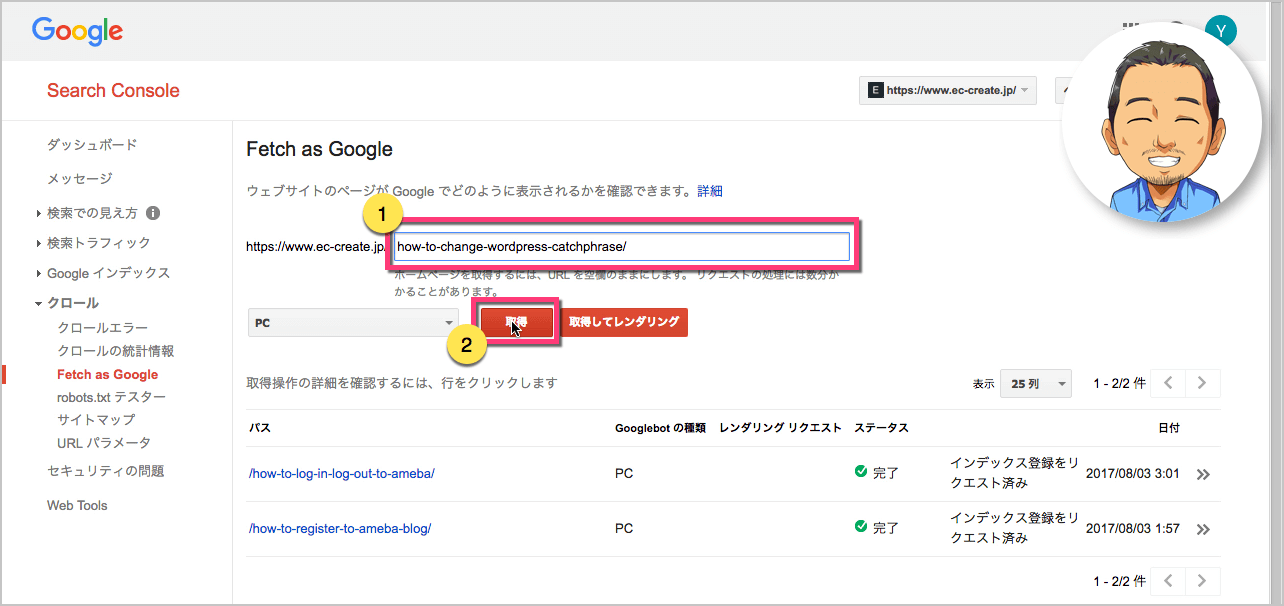Go to next page in top pagination
Viewport: 1284px width, 606px height.
pos(1203,383)
